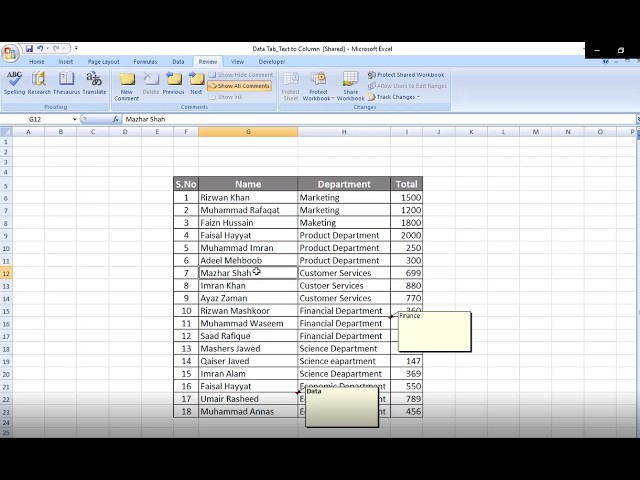Open the Track Changes dropdown
The height and width of the screenshot is (480, 640).
coord(394,97)
